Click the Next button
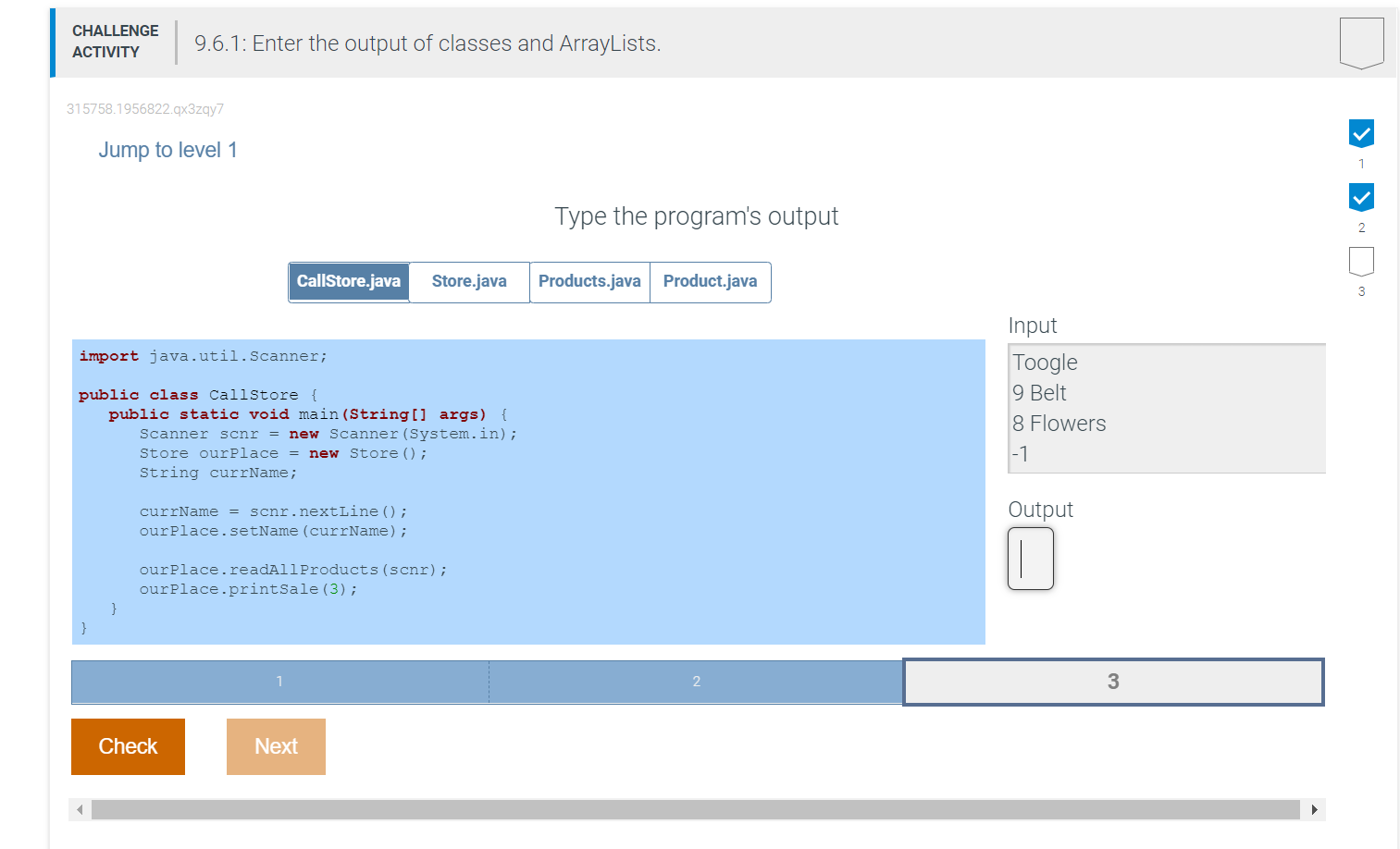Image resolution: width=1400 pixels, height=849 pixels. 276,746
